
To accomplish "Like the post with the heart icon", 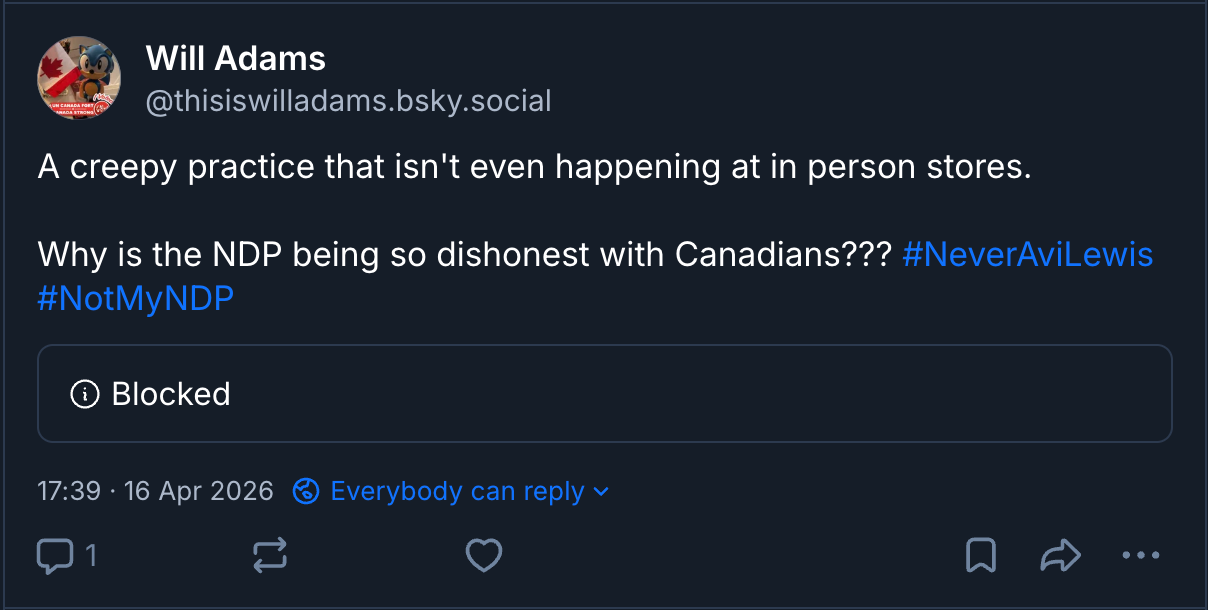I will pyautogui.click(x=484, y=555).
